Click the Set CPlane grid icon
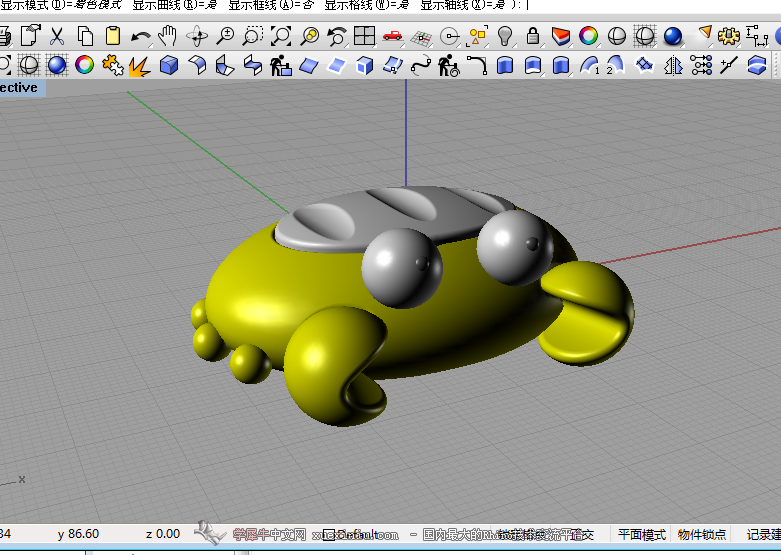 (421, 37)
